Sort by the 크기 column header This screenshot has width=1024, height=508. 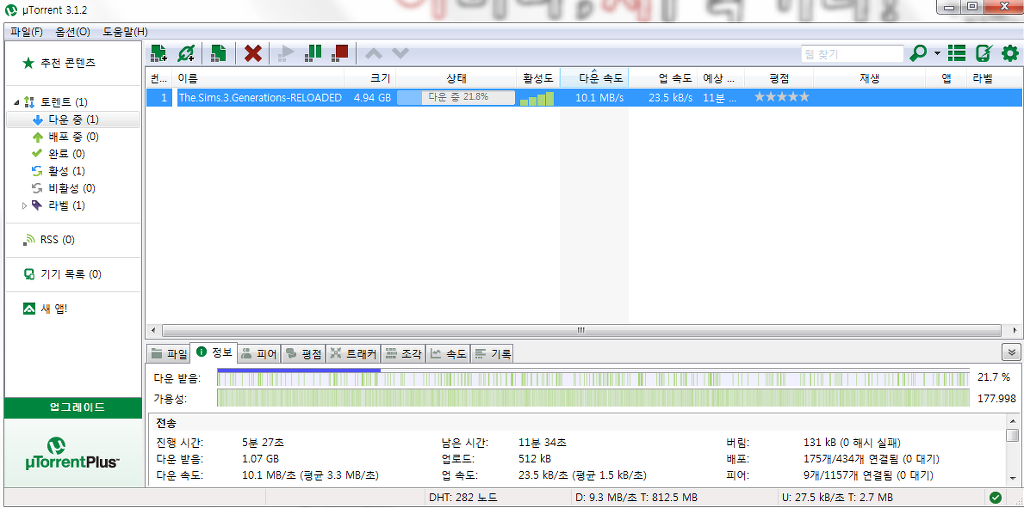point(370,78)
